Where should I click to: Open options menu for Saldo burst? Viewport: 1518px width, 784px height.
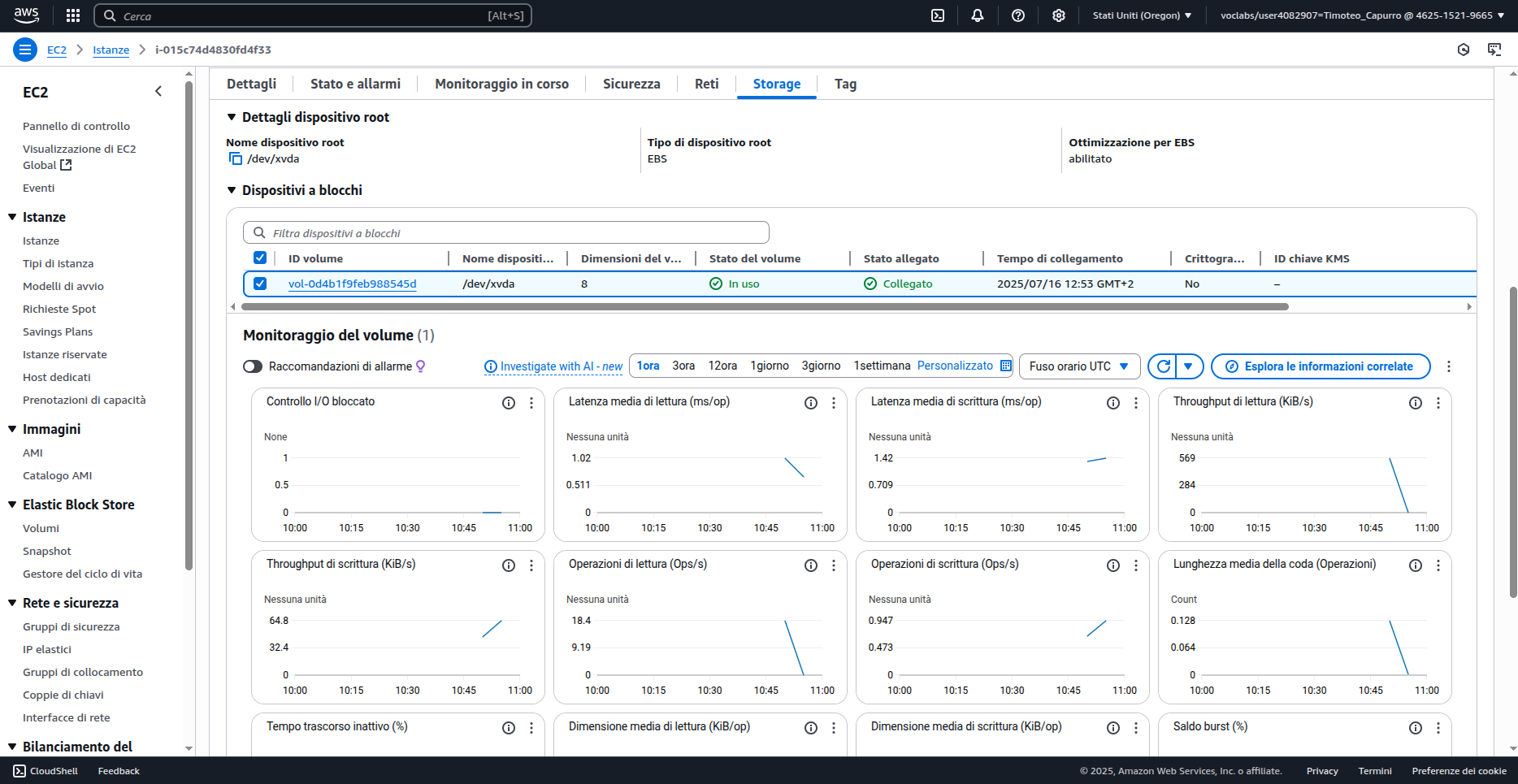pyautogui.click(x=1438, y=728)
